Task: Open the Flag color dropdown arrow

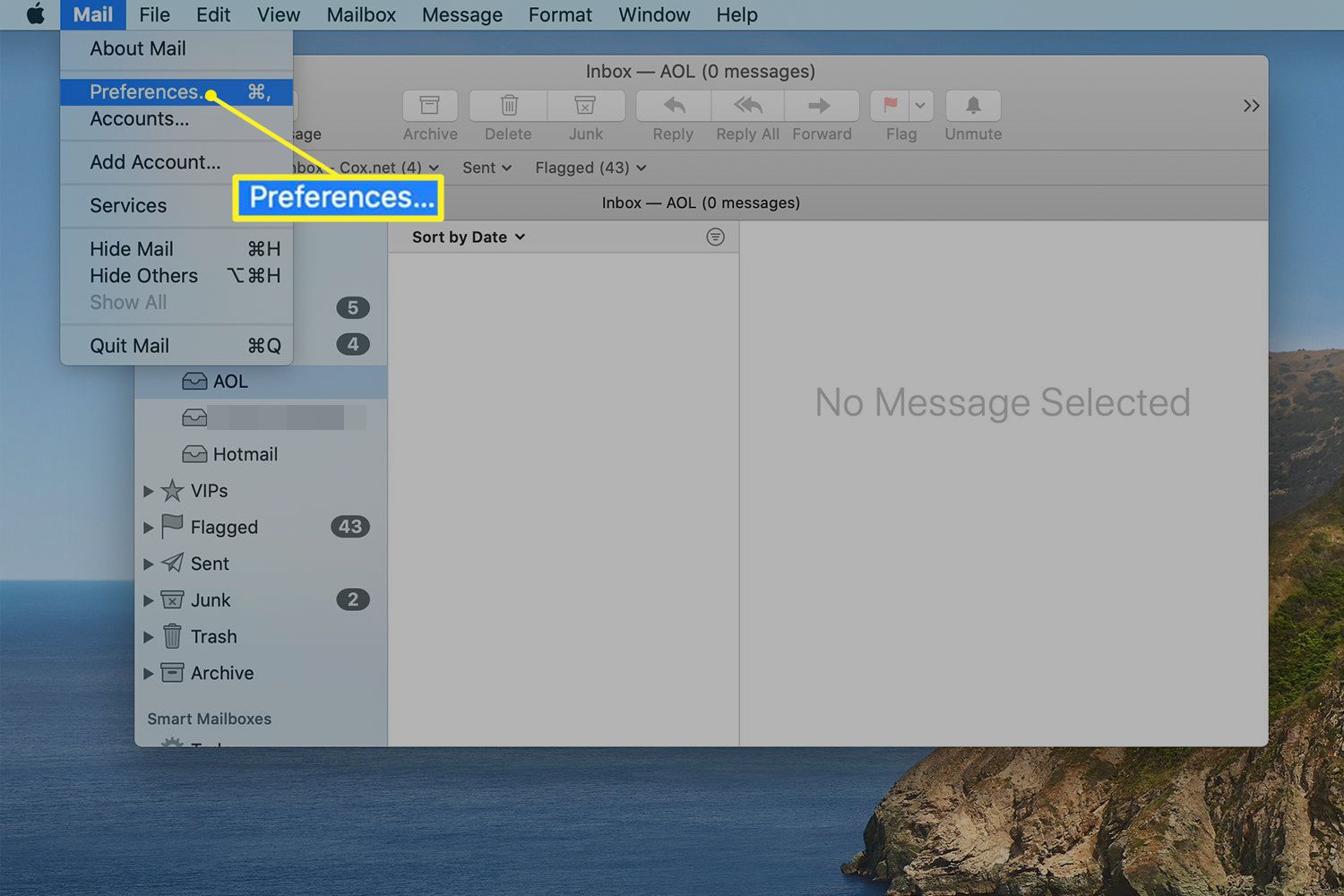Action: [x=920, y=106]
